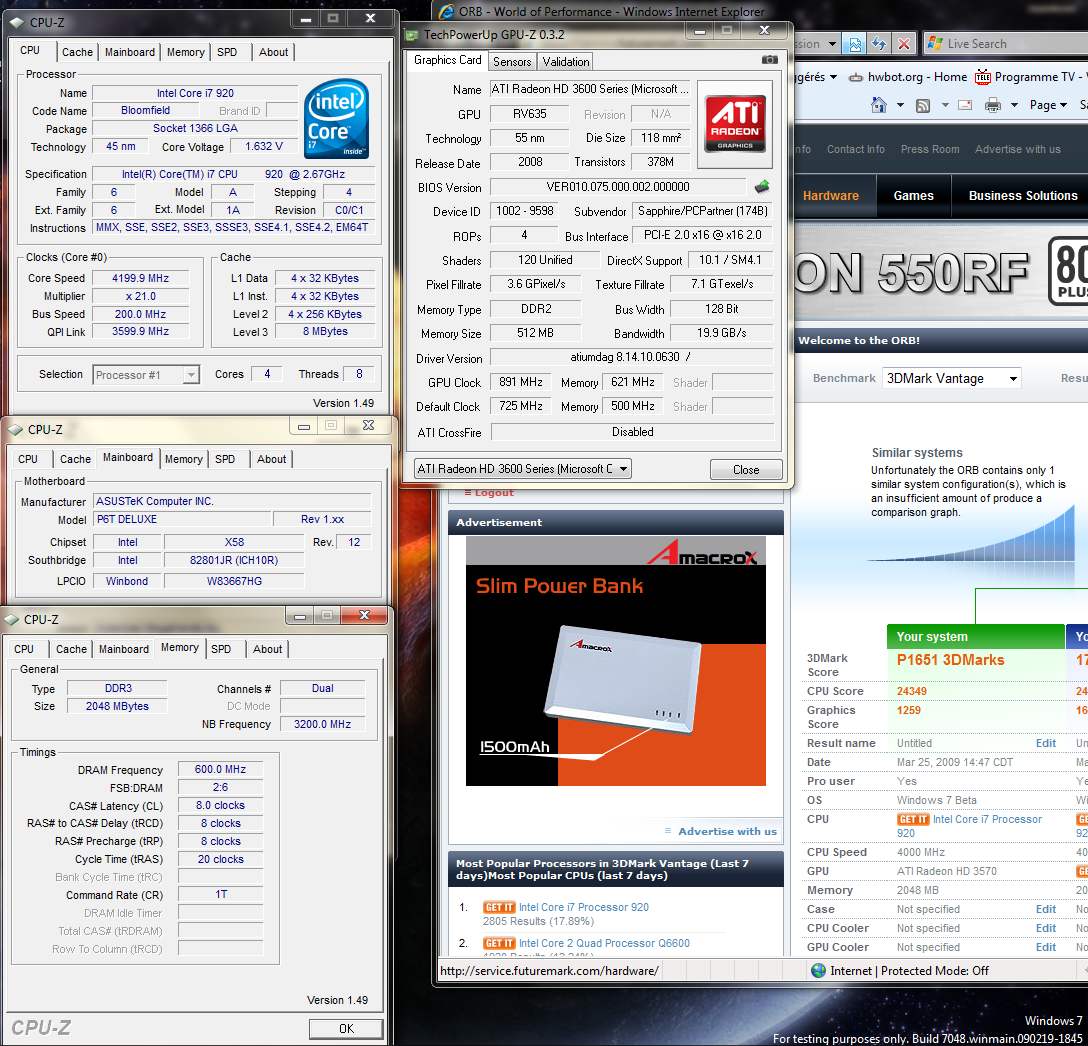Image resolution: width=1088 pixels, height=1046 pixels.
Task: Click Contact Info link in site header
Action: pyautogui.click(x=856, y=149)
